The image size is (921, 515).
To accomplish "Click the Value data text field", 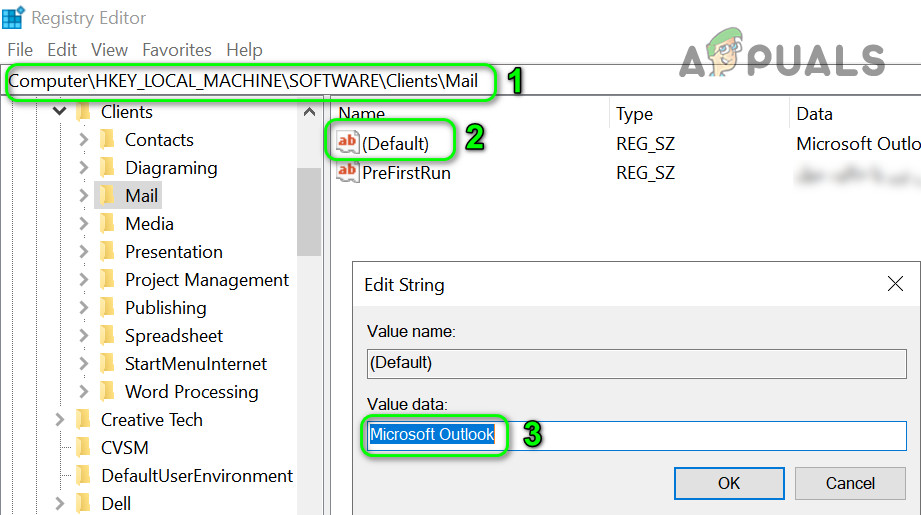I will tap(700, 435).
